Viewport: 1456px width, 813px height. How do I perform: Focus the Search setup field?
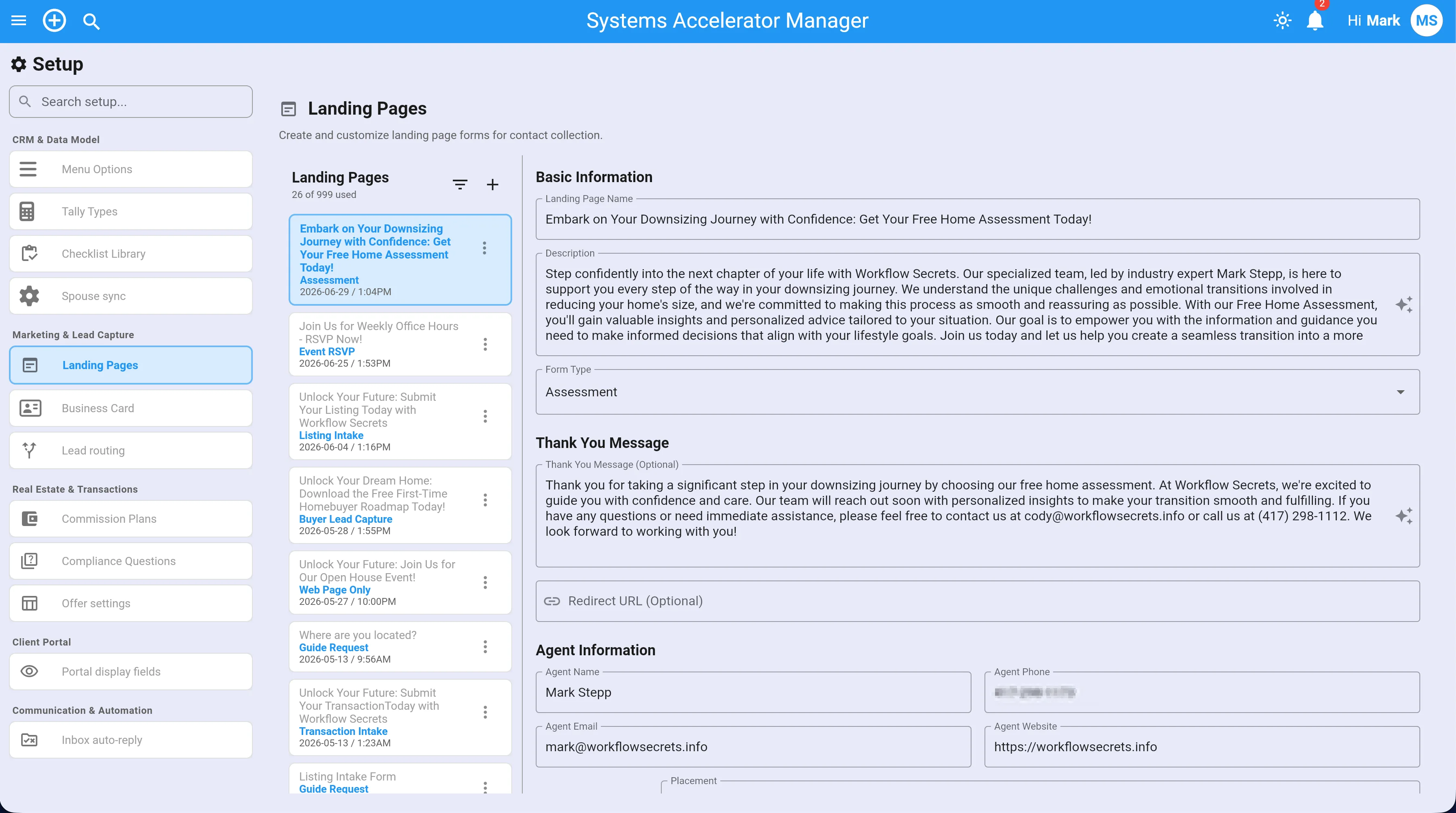tap(130, 102)
